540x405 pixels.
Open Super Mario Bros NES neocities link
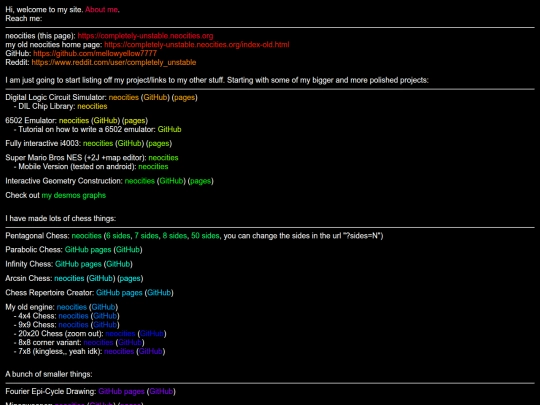(x=163, y=158)
